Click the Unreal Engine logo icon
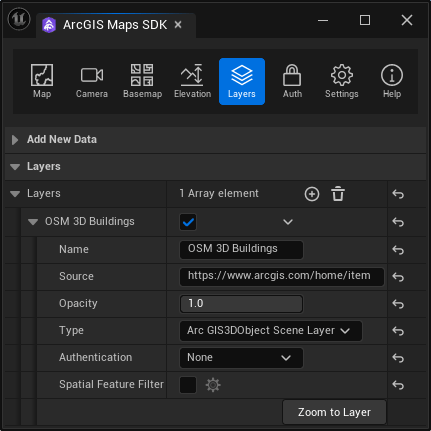This screenshot has height=431, width=431. point(19,19)
